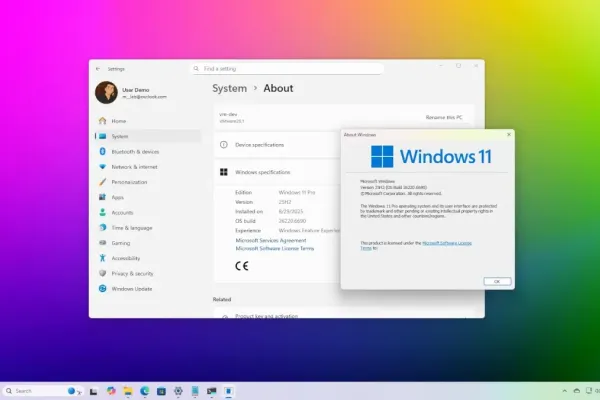Open Microsoft Store from the taskbar
The height and width of the screenshot is (400, 600).
coord(161,391)
